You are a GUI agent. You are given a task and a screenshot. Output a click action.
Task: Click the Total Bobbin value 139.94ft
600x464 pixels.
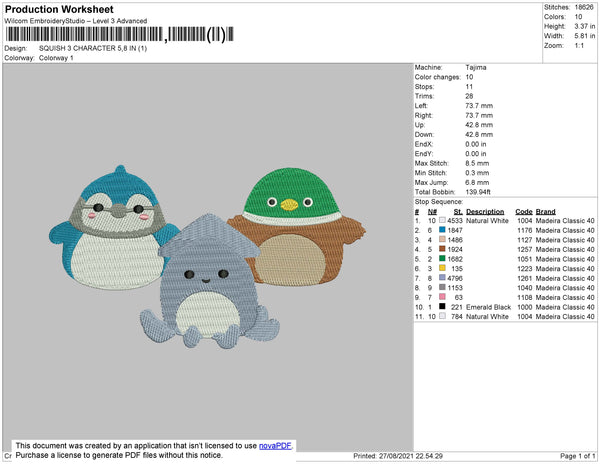478,192
